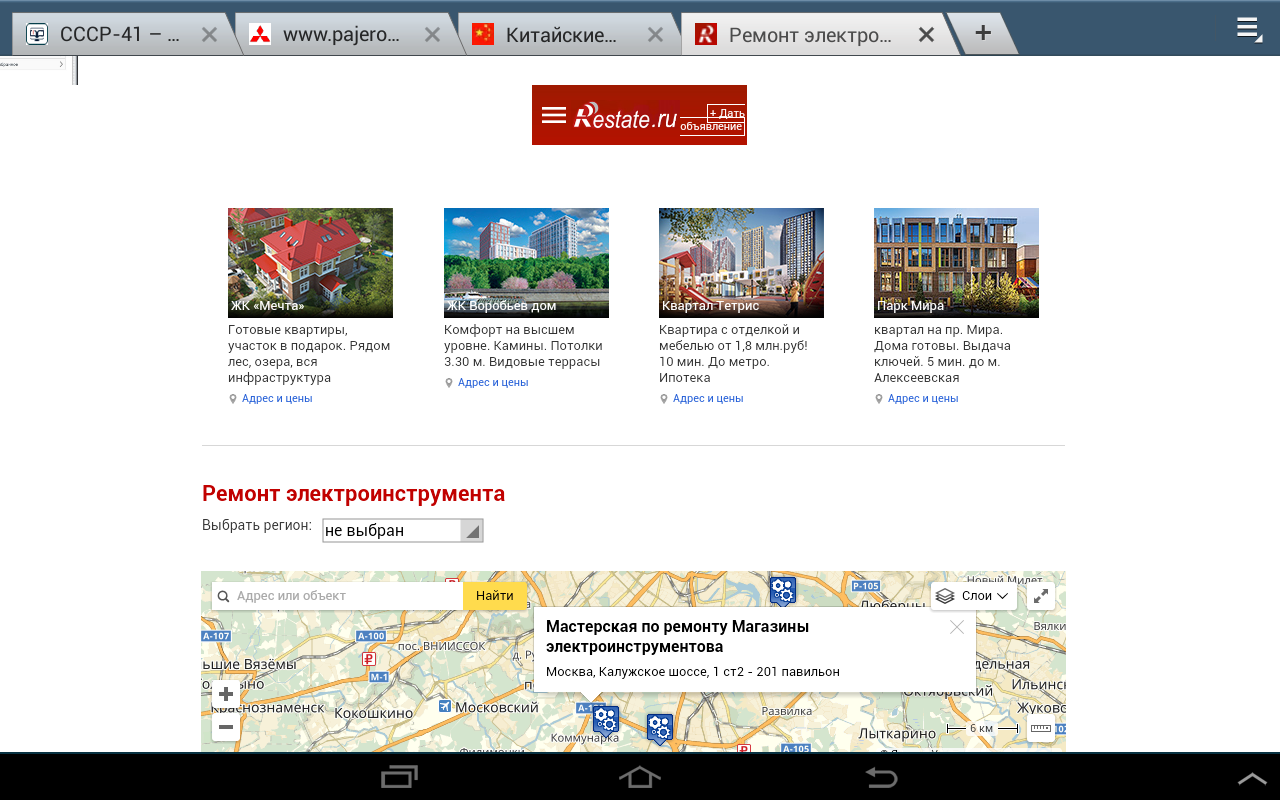Expand the map layers dropdown

[x=973, y=596]
